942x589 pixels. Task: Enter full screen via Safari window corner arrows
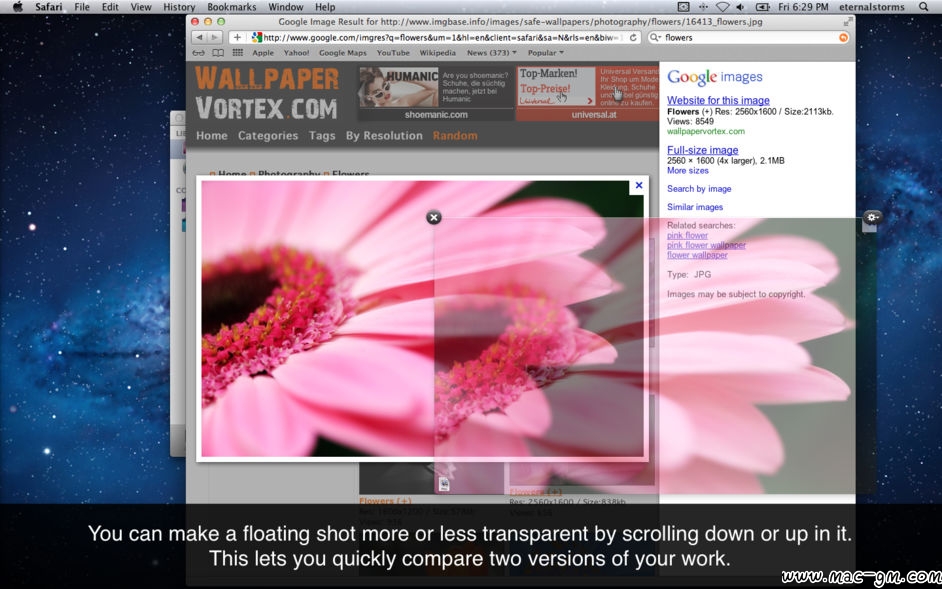(848, 22)
